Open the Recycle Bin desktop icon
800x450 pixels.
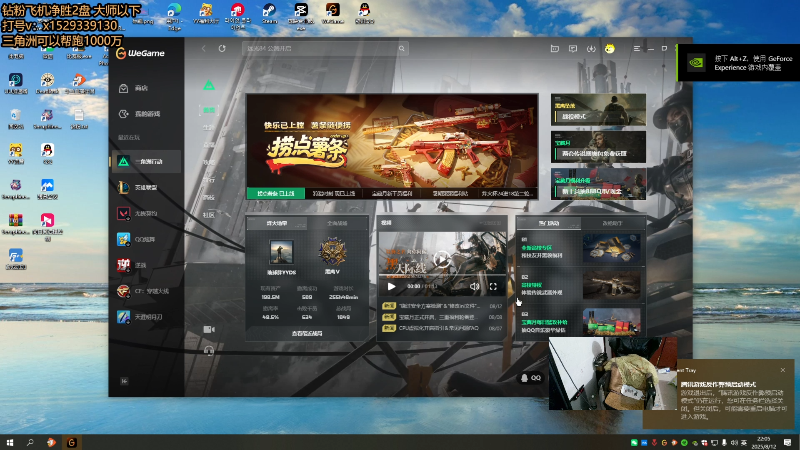coord(16,119)
